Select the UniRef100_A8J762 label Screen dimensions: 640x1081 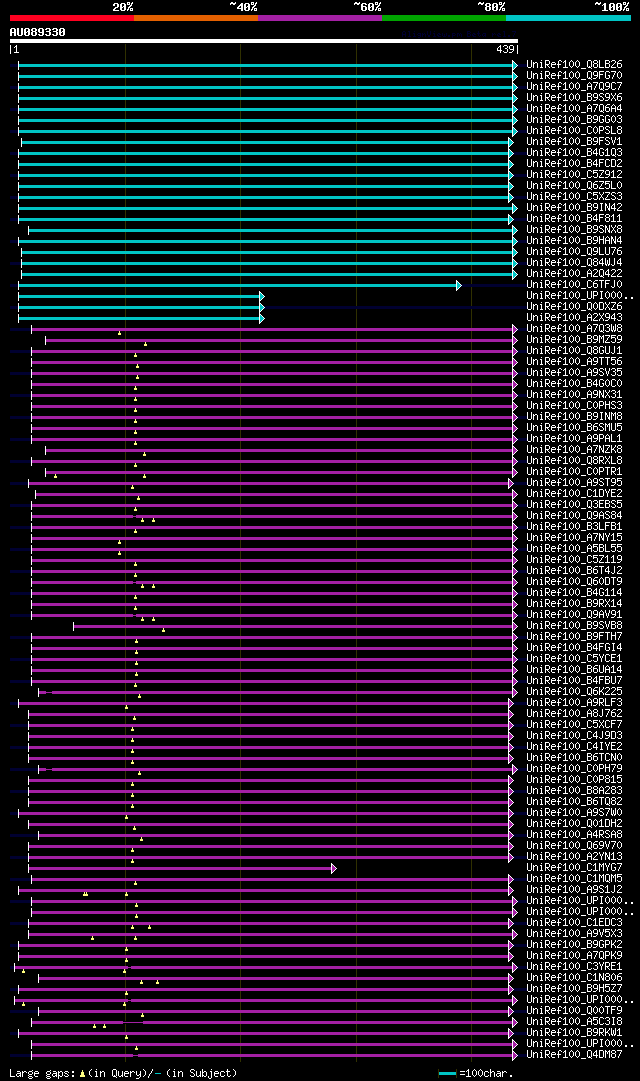click(x=574, y=715)
